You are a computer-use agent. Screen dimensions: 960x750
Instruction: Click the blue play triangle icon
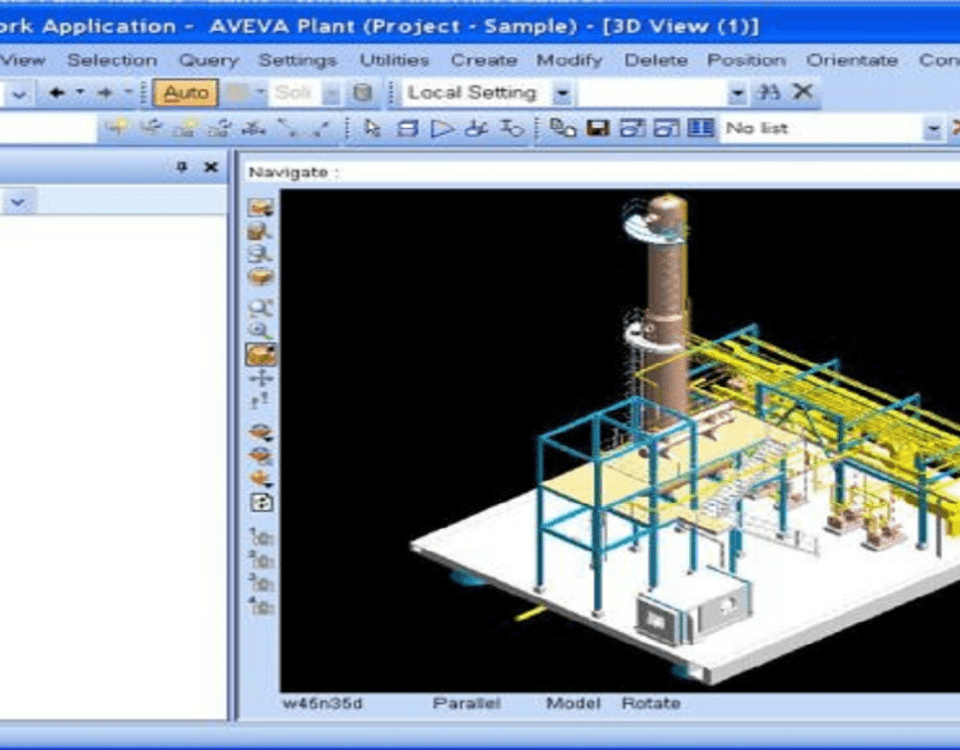[x=442, y=129]
